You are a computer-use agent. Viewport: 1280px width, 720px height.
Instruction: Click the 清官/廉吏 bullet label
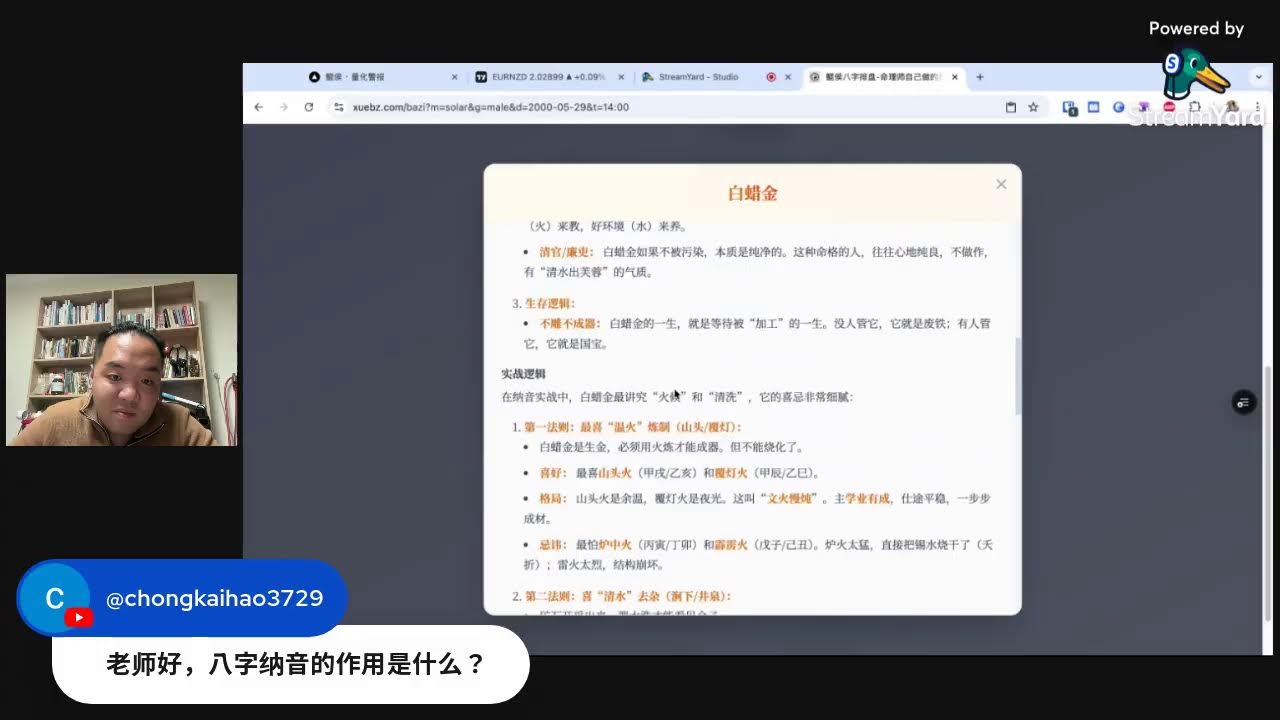[566, 252]
